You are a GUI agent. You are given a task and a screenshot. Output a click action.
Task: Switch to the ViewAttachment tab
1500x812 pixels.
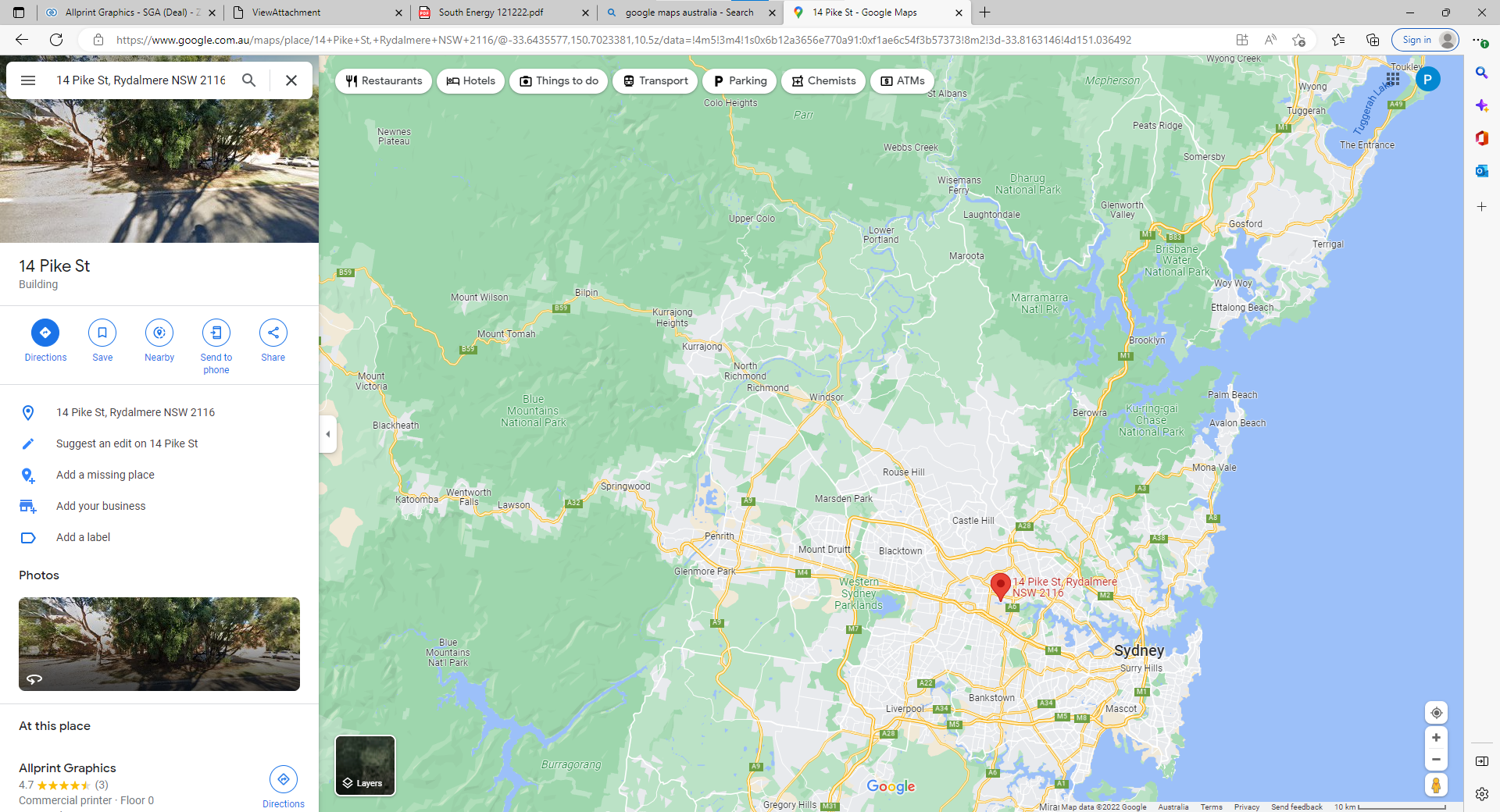coord(316,12)
